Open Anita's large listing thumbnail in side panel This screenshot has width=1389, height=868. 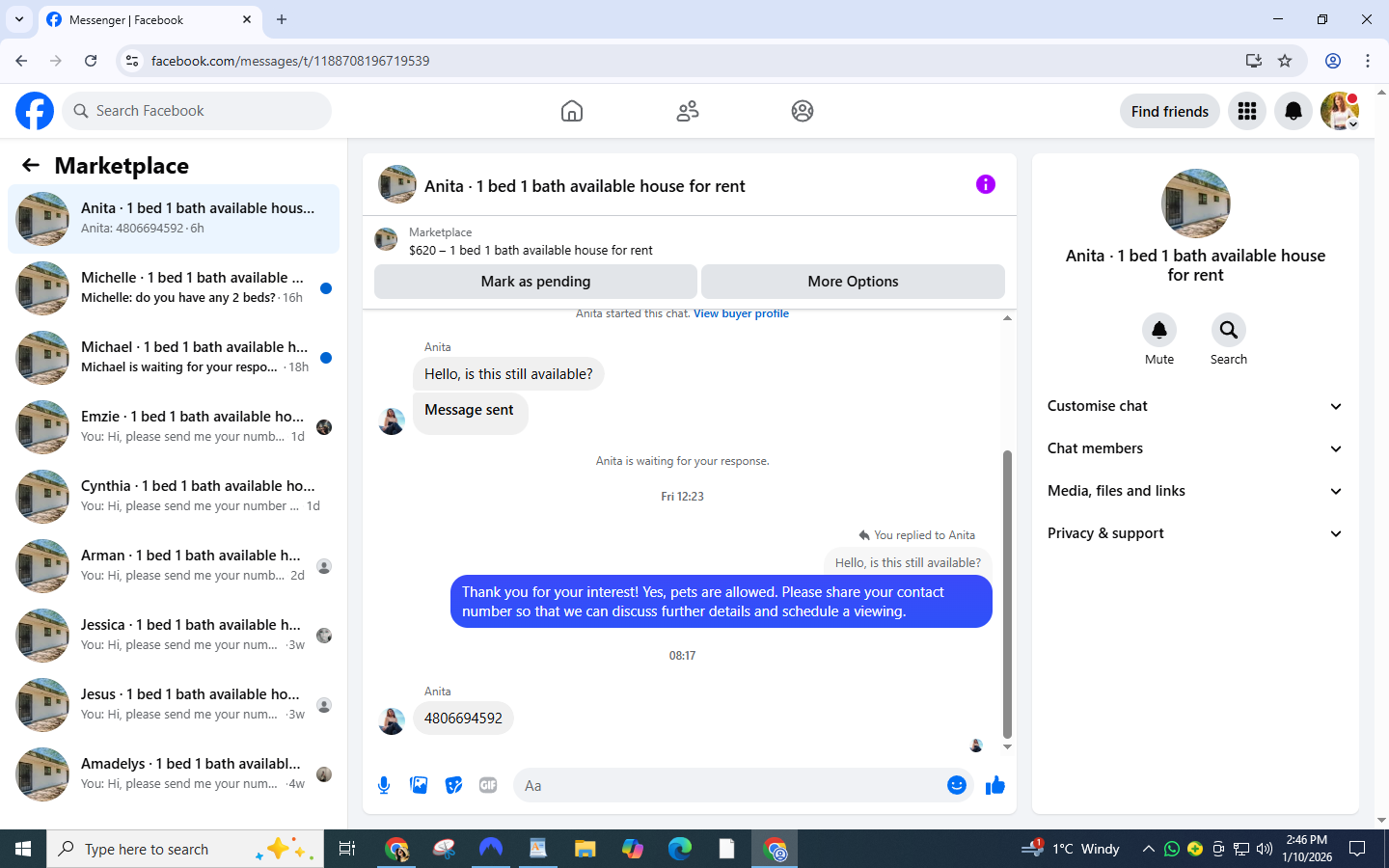(1196, 203)
